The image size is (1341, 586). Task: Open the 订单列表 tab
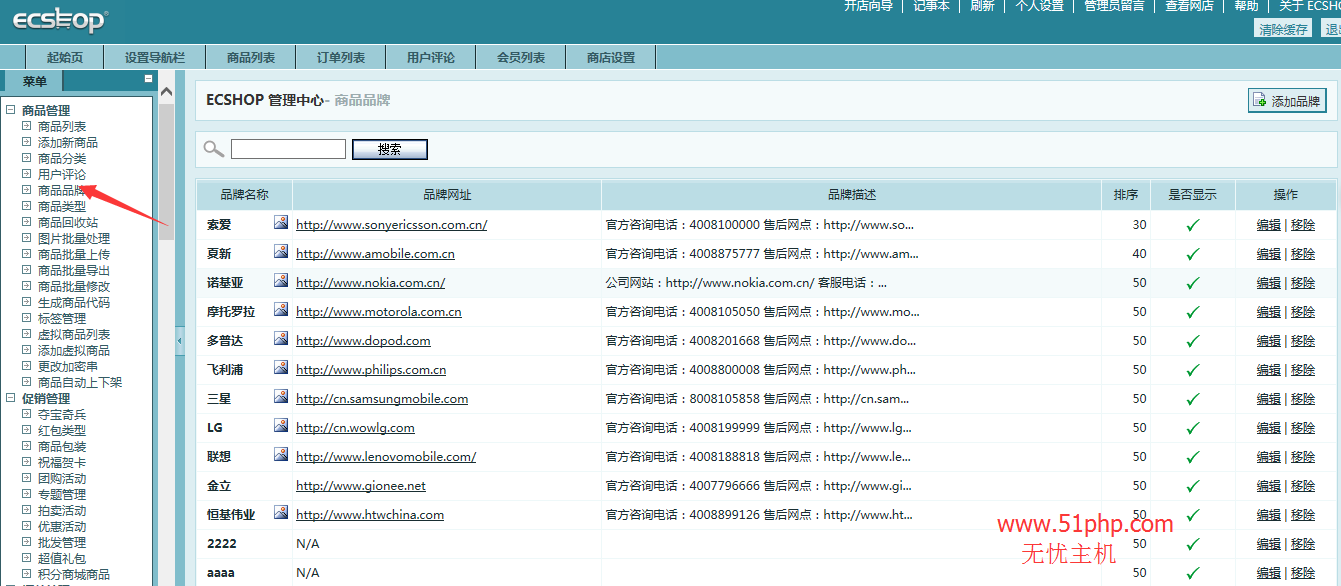pyautogui.click(x=341, y=57)
